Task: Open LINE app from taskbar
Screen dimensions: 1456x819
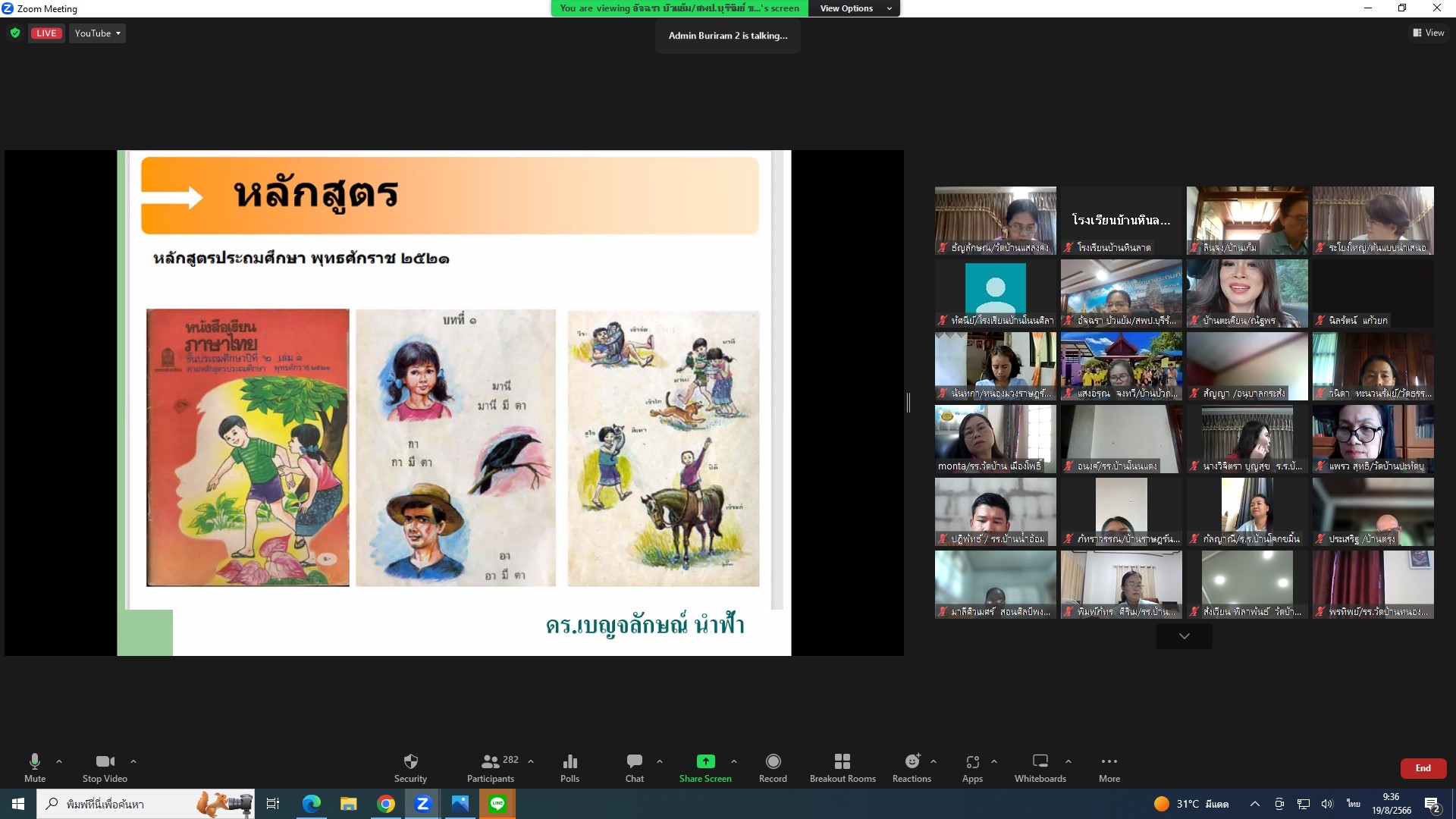Action: point(497,804)
